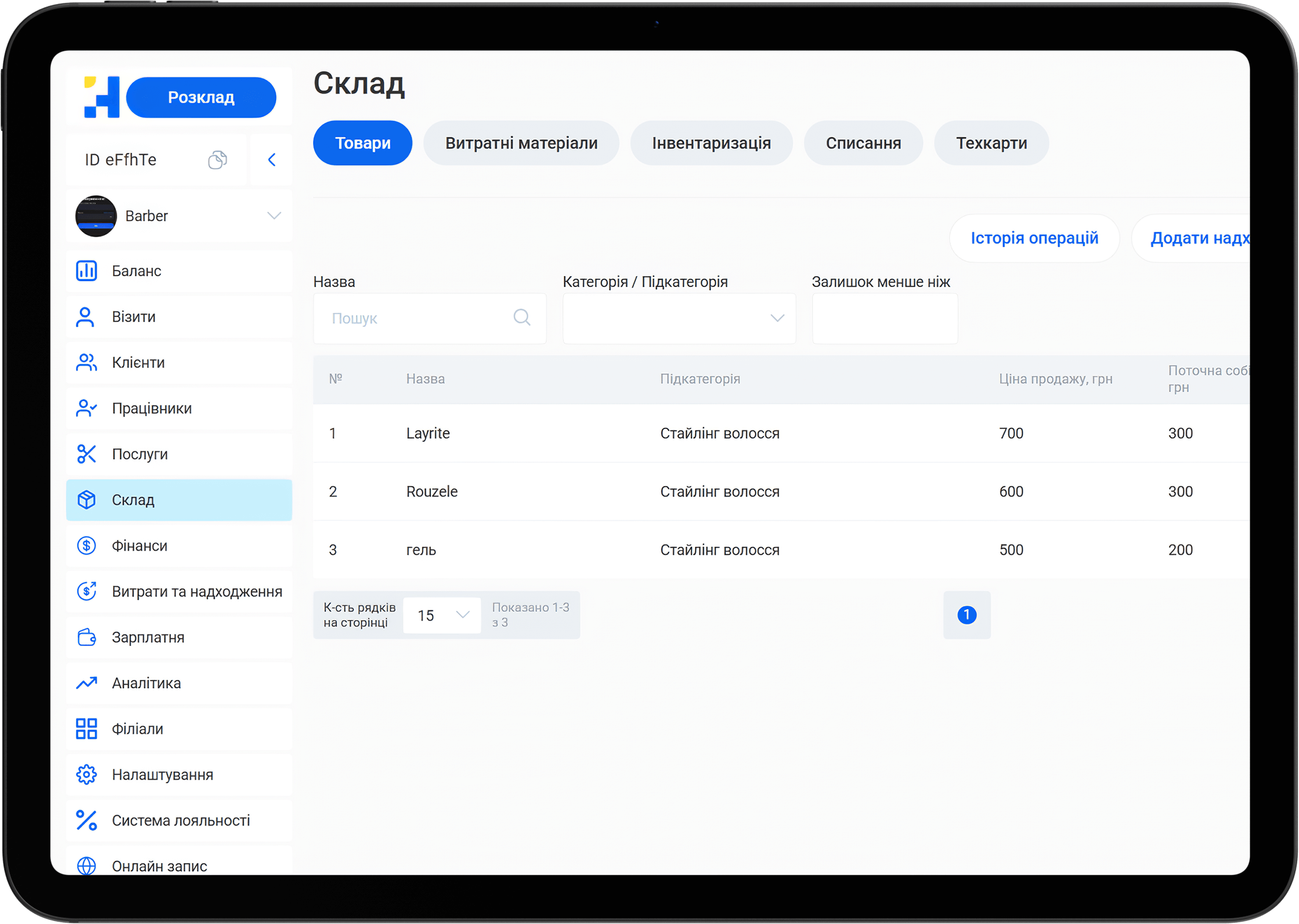The height and width of the screenshot is (924, 1299).
Task: Click the Залишок менше ніж field
Action: tap(884, 318)
